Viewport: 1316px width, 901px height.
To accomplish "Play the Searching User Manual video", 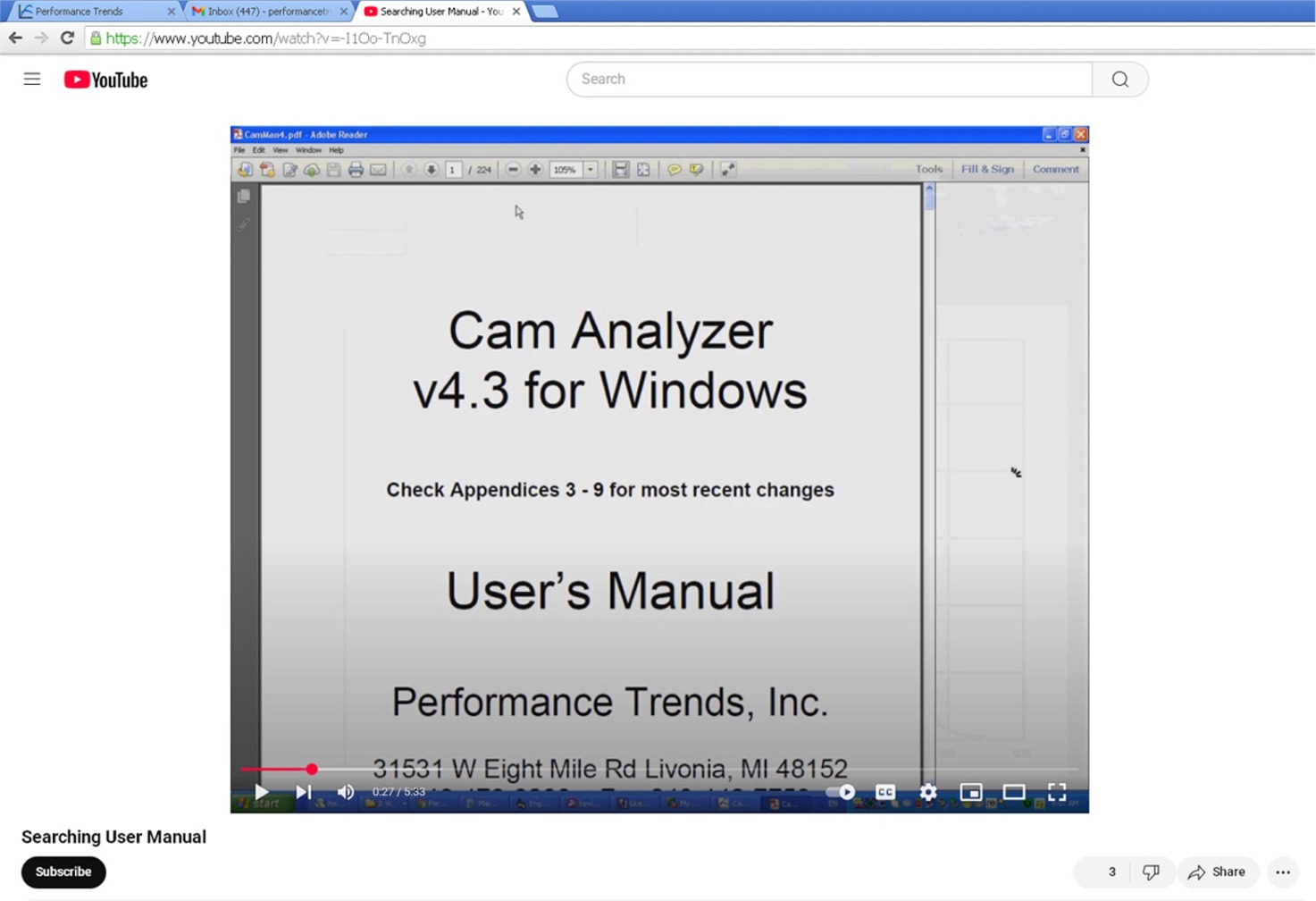I will click(x=261, y=792).
